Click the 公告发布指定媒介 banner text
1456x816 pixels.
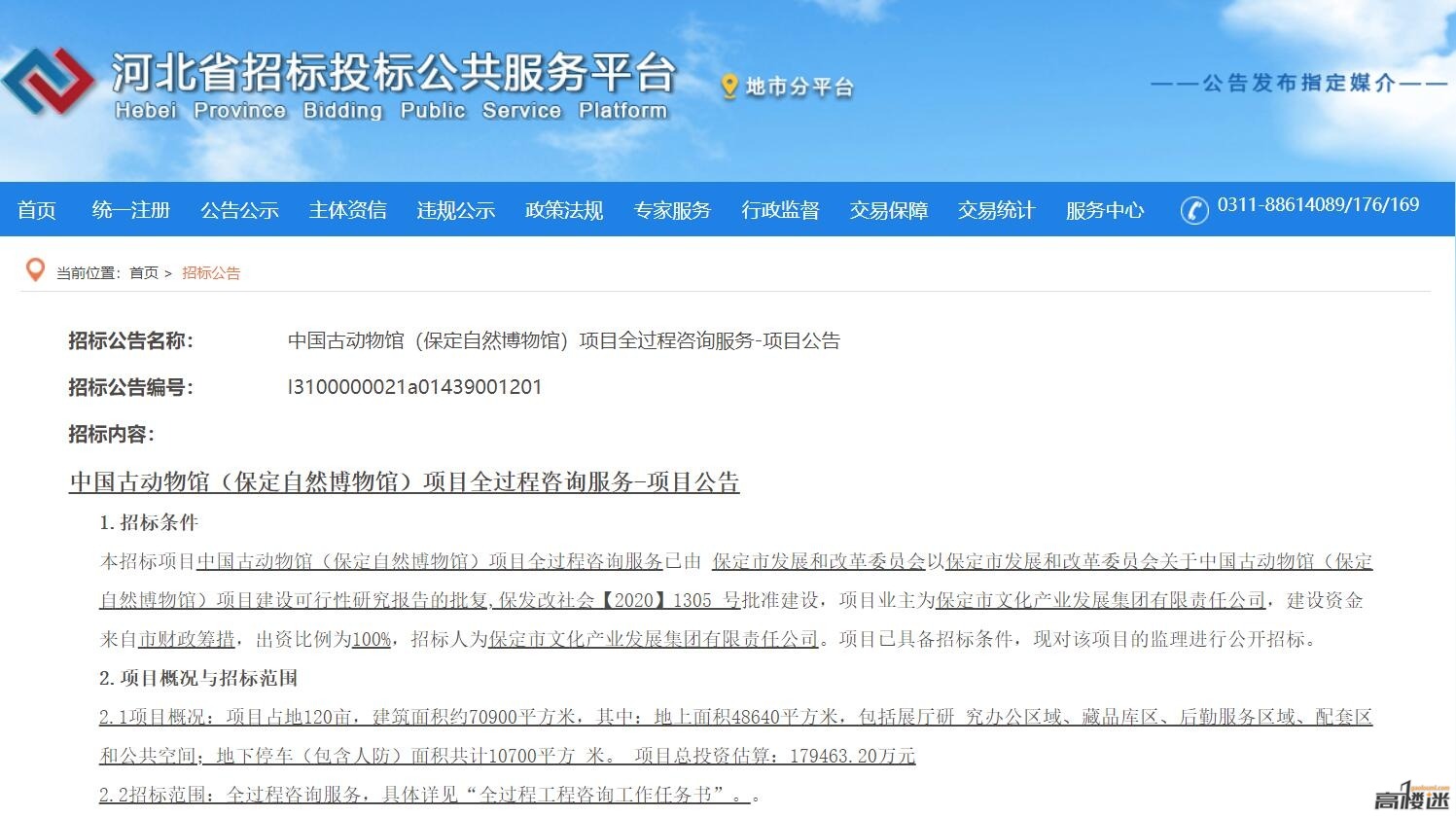1299,83
